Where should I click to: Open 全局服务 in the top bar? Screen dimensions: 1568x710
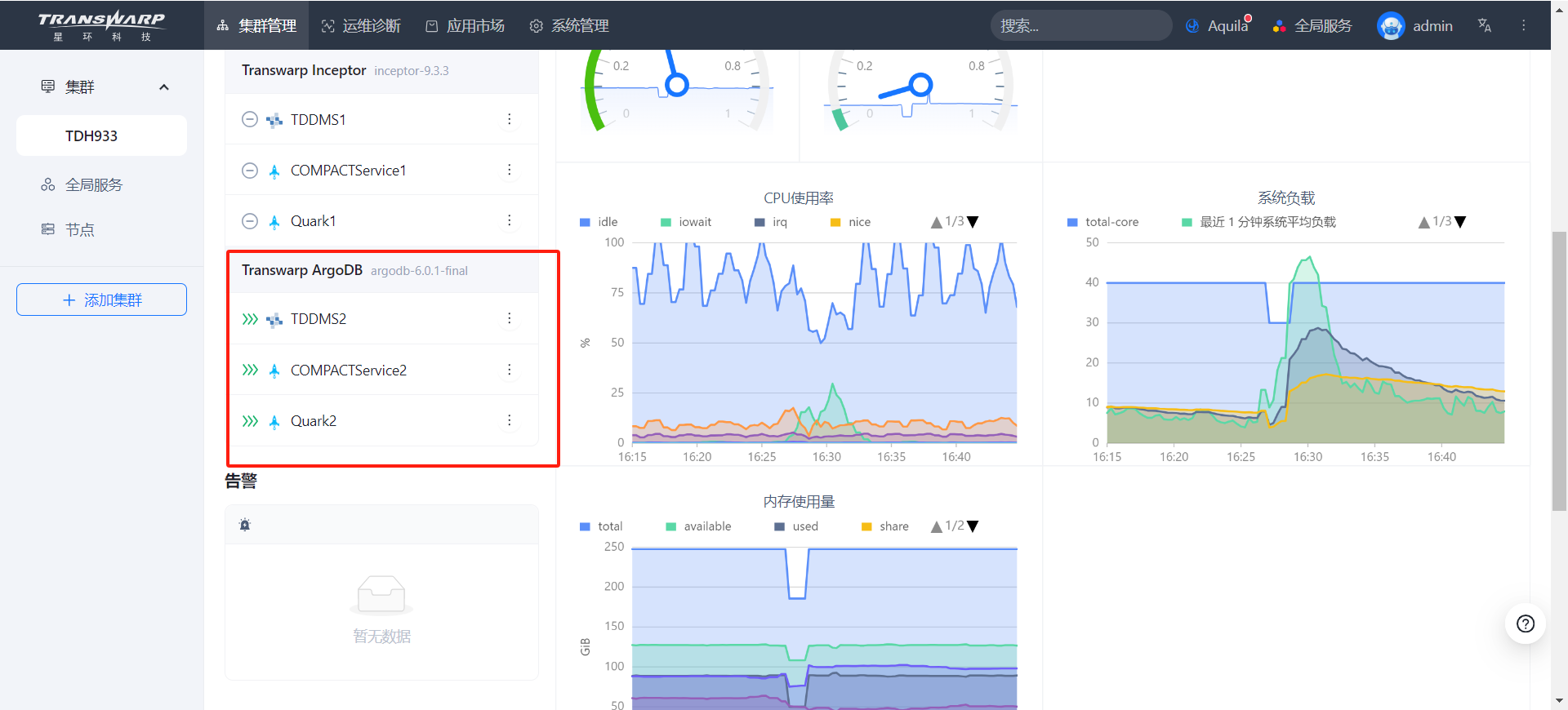coord(1312,25)
